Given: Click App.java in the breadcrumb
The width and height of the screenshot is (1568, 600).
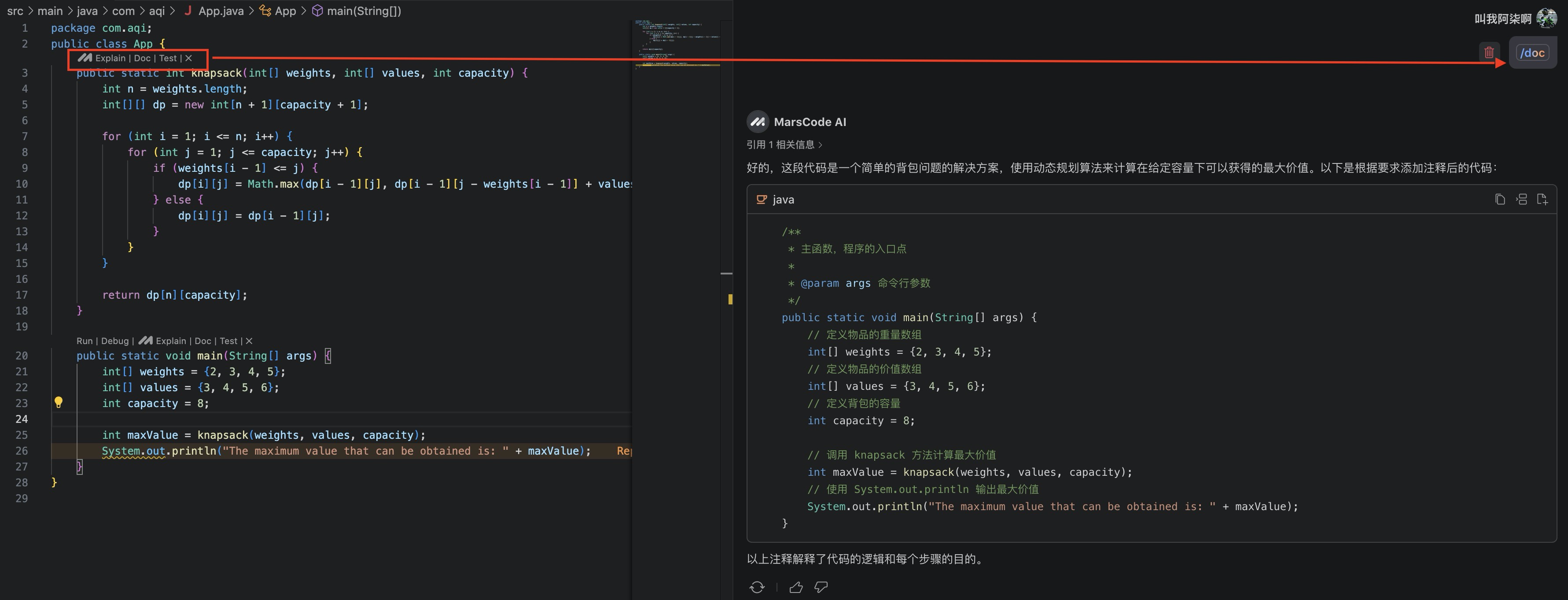Looking at the screenshot, I should click(221, 11).
